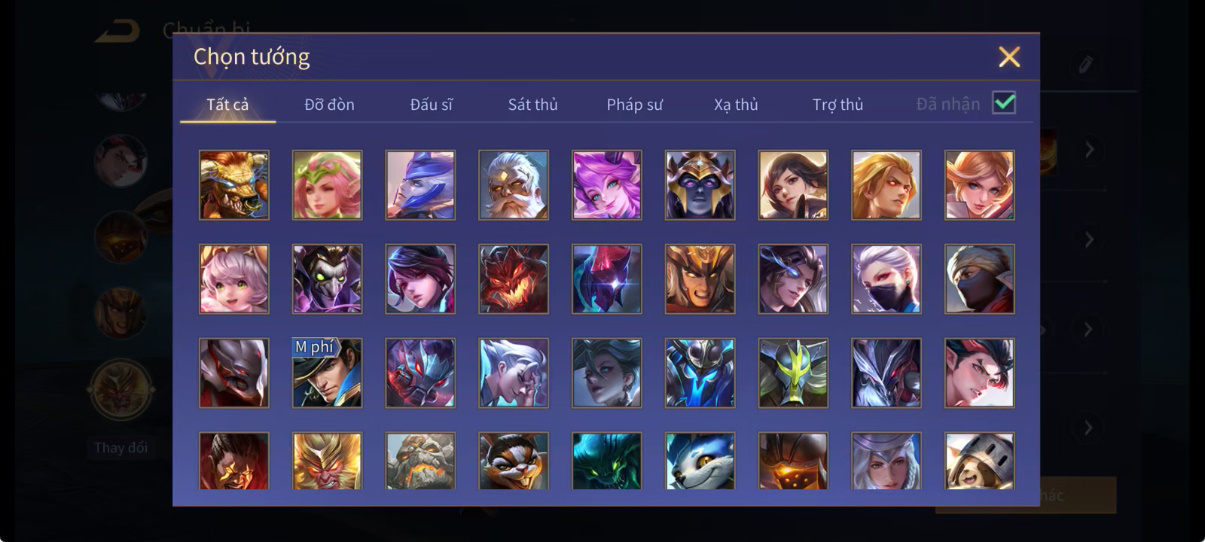This screenshot has width=1205, height=542.
Task: Switch to the "Trợ thủ" tab
Action: [x=838, y=104]
